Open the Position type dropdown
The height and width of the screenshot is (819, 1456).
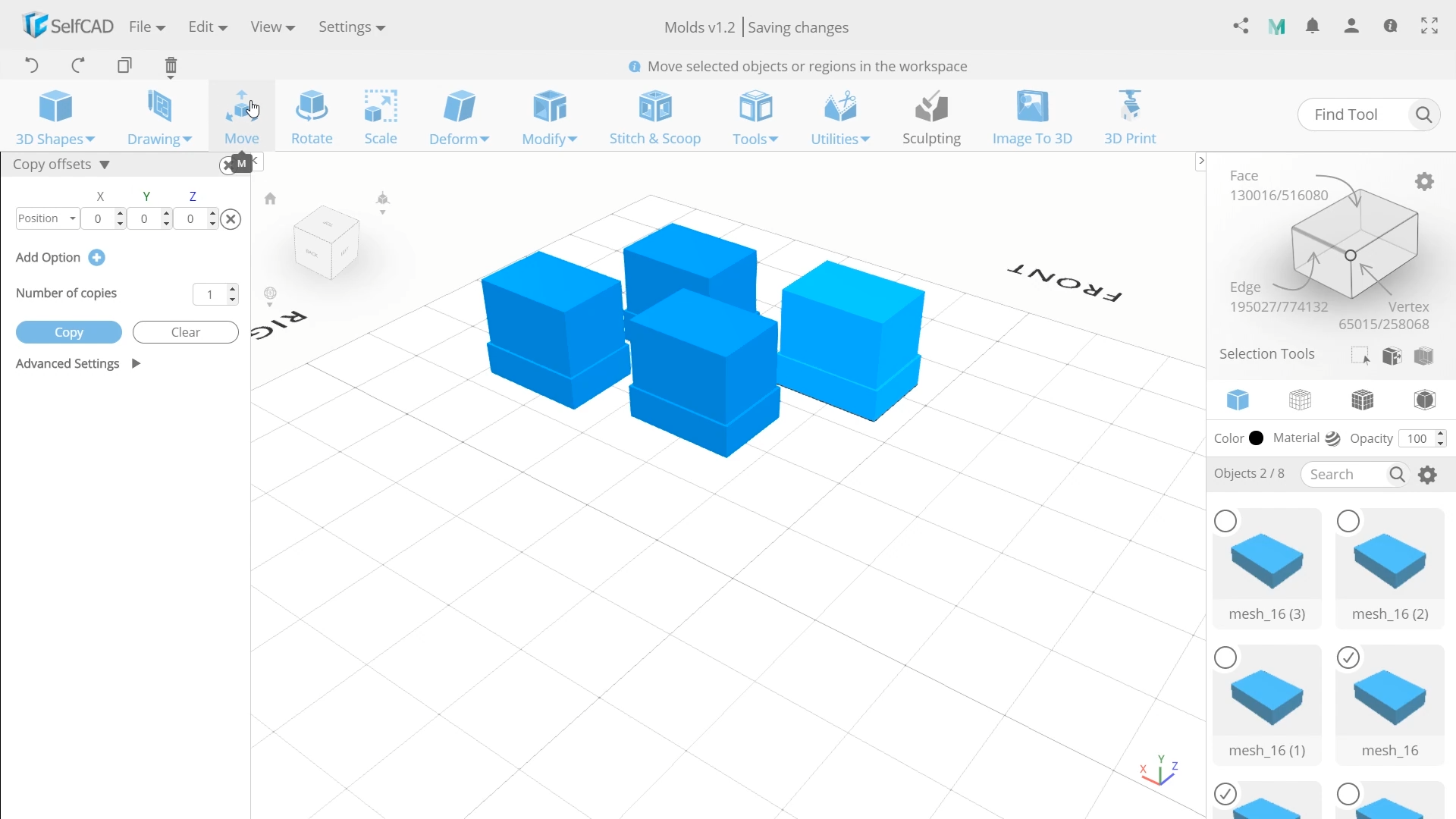coord(48,218)
